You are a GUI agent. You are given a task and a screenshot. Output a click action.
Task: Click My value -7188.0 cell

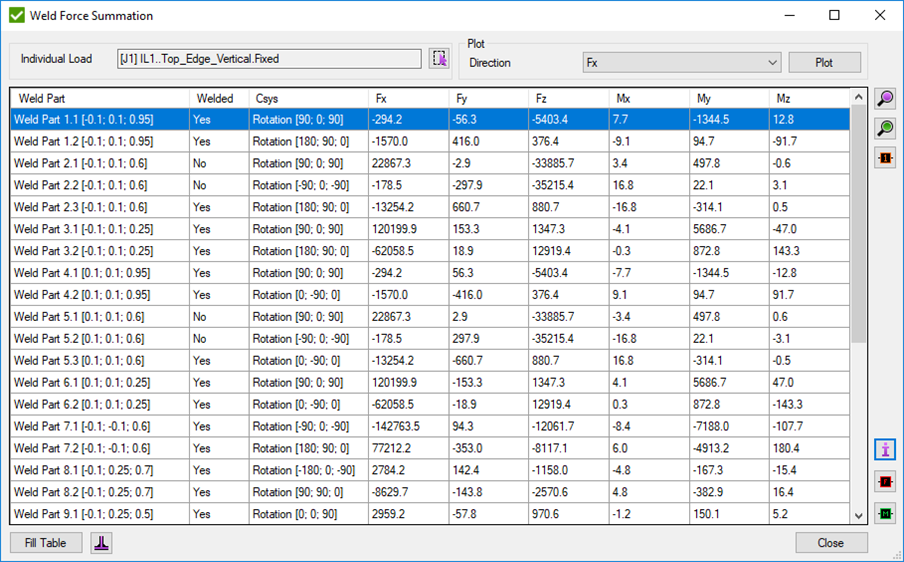729,426
